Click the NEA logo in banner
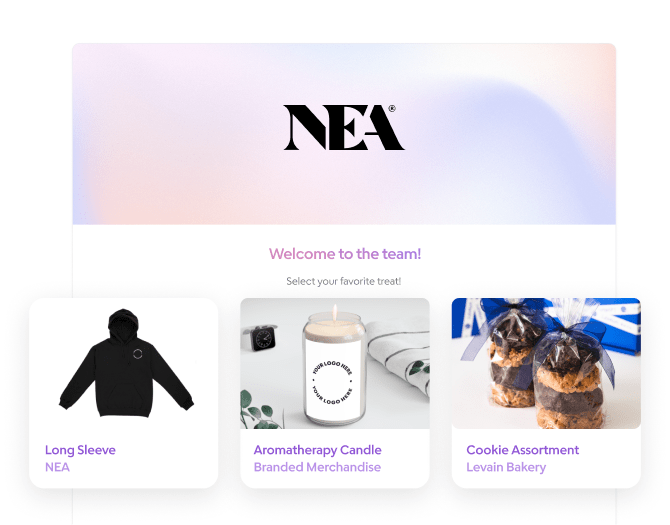 coord(344,128)
